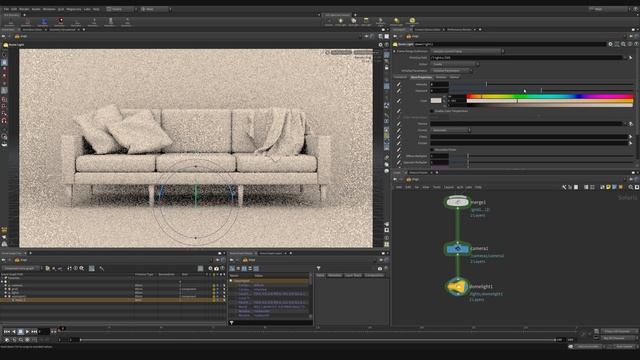Click the light color swatch
This screenshot has width=640, height=360.
[436, 100]
